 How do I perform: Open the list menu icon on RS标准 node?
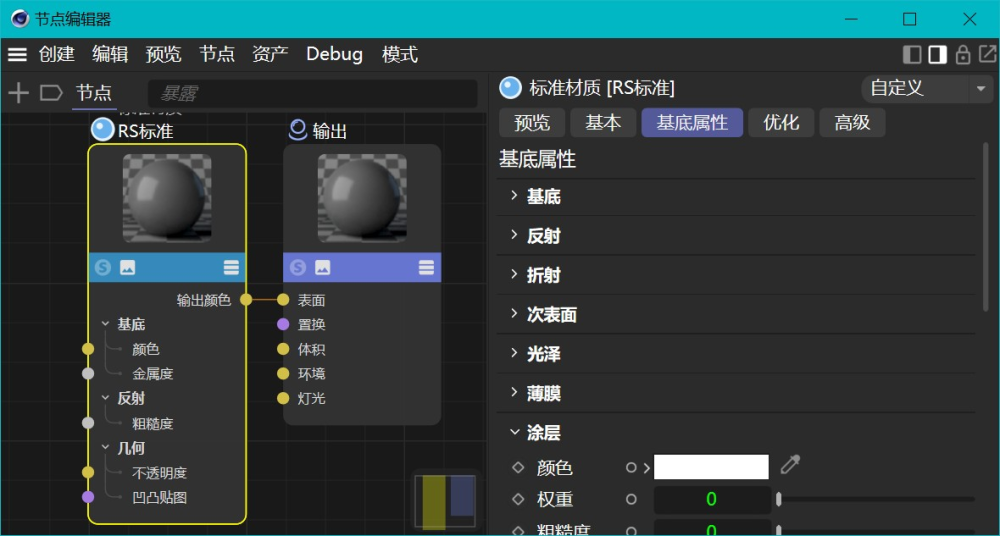[231, 267]
